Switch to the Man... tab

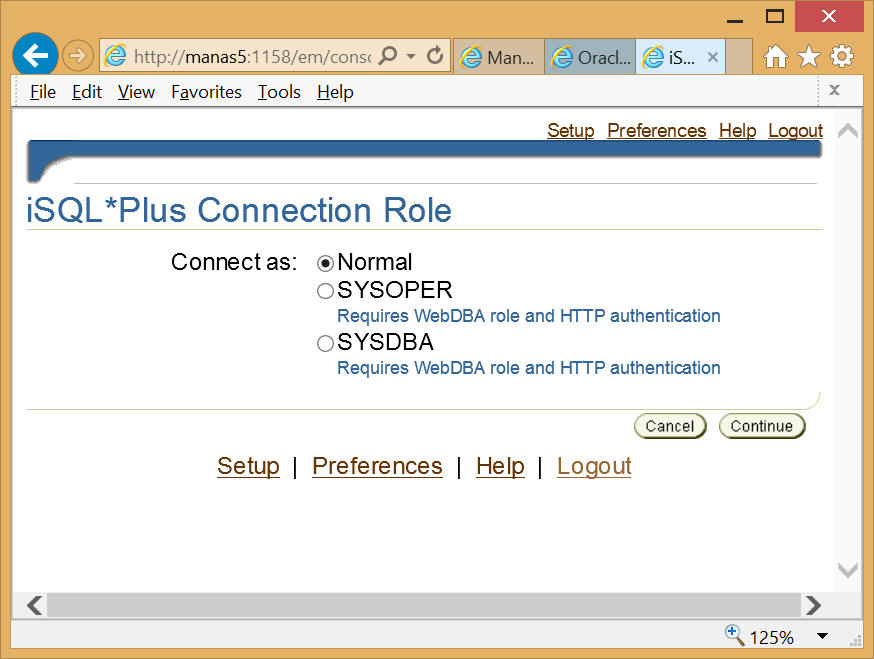click(499, 57)
